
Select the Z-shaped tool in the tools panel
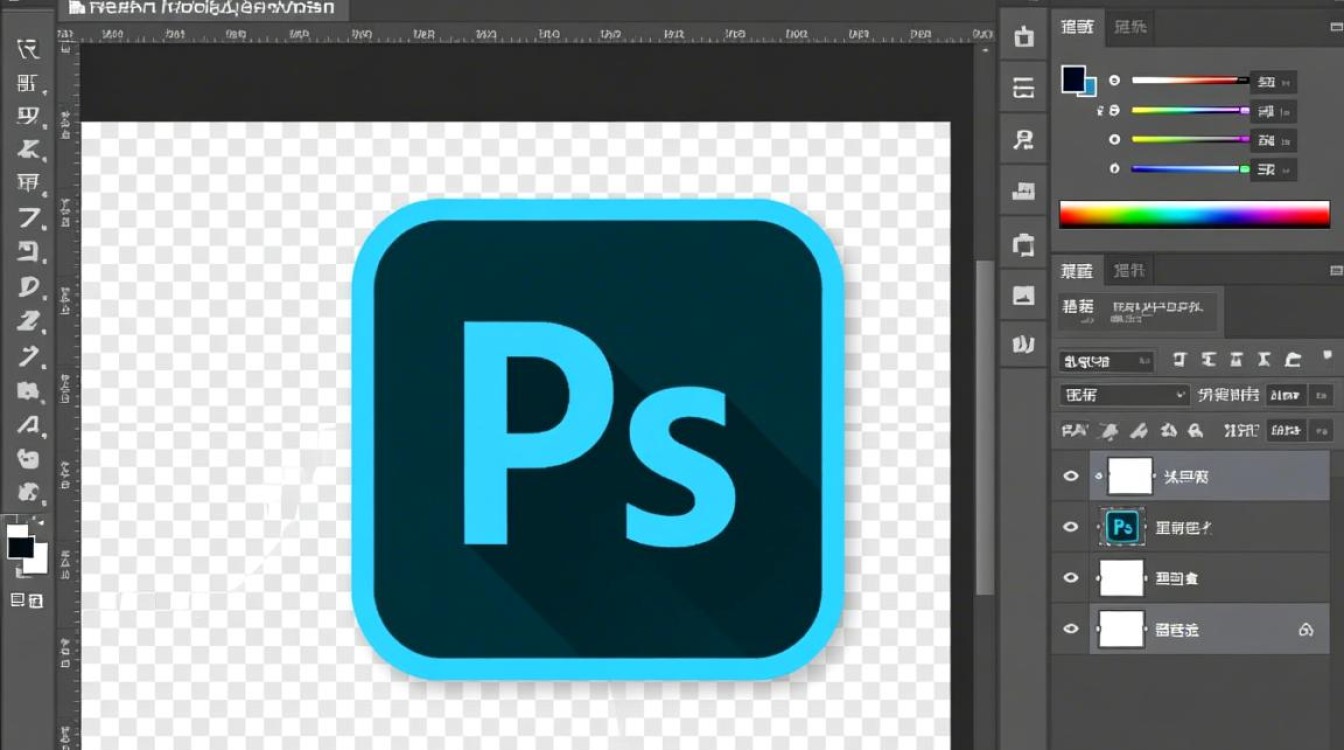[x=28, y=322]
